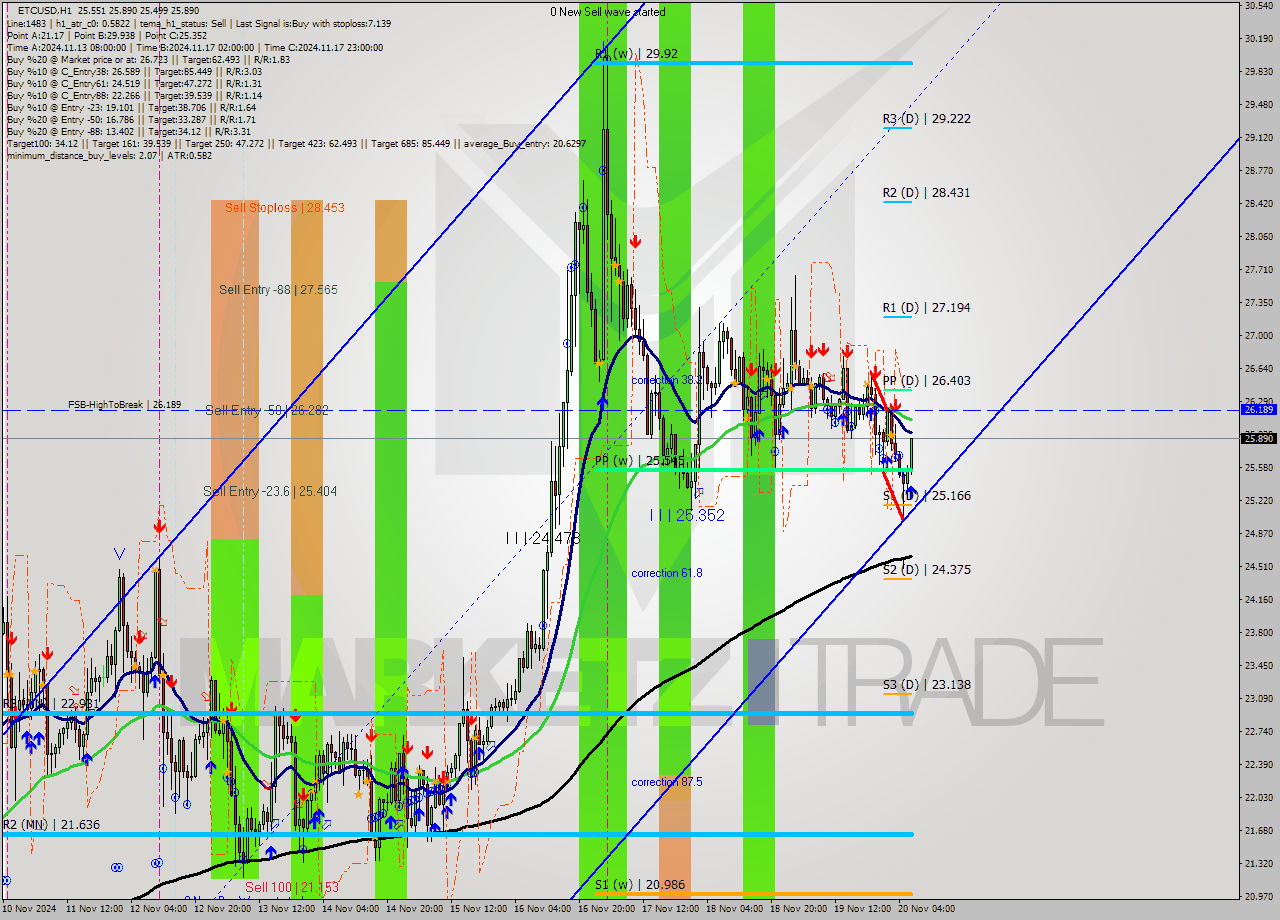This screenshot has height=920, width=1280.
Task: Select the S2 (D) | 24.375 pivot label
Action: (x=926, y=569)
